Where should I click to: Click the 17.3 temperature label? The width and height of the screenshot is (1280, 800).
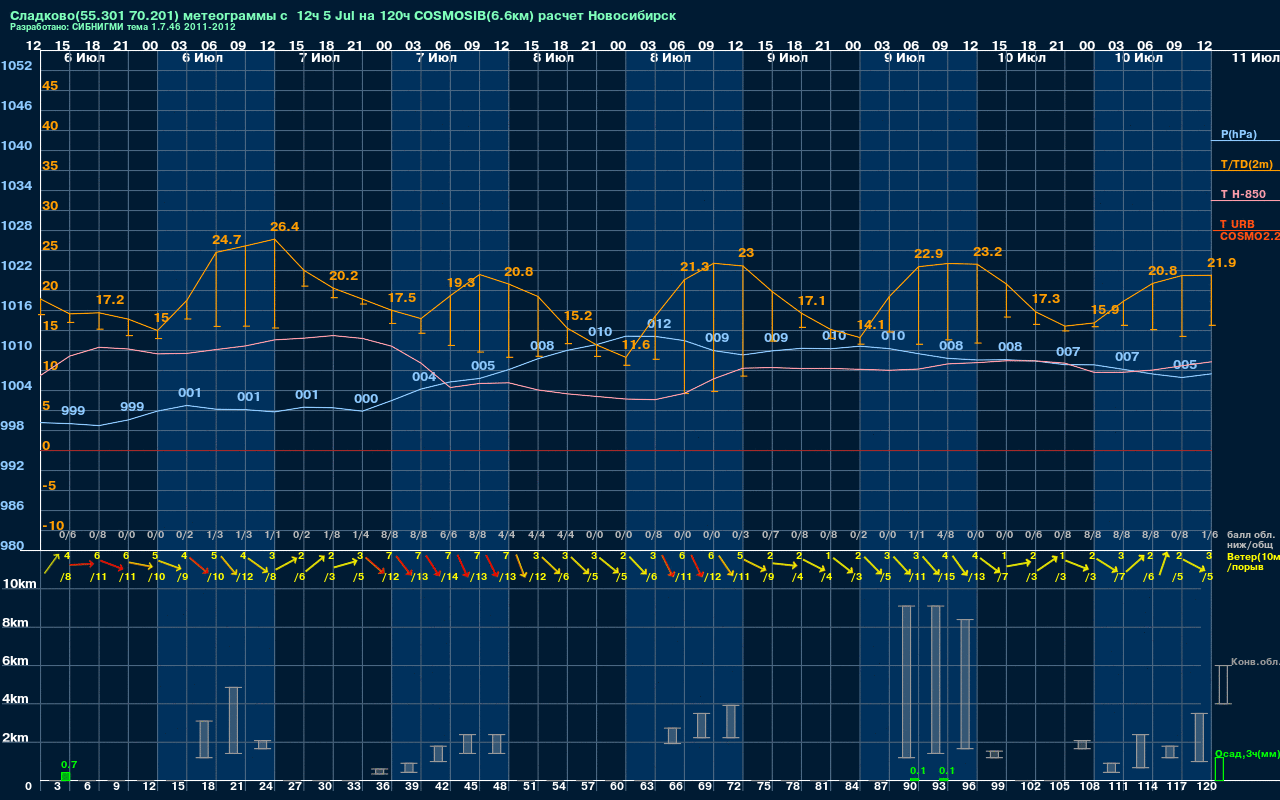click(1045, 299)
